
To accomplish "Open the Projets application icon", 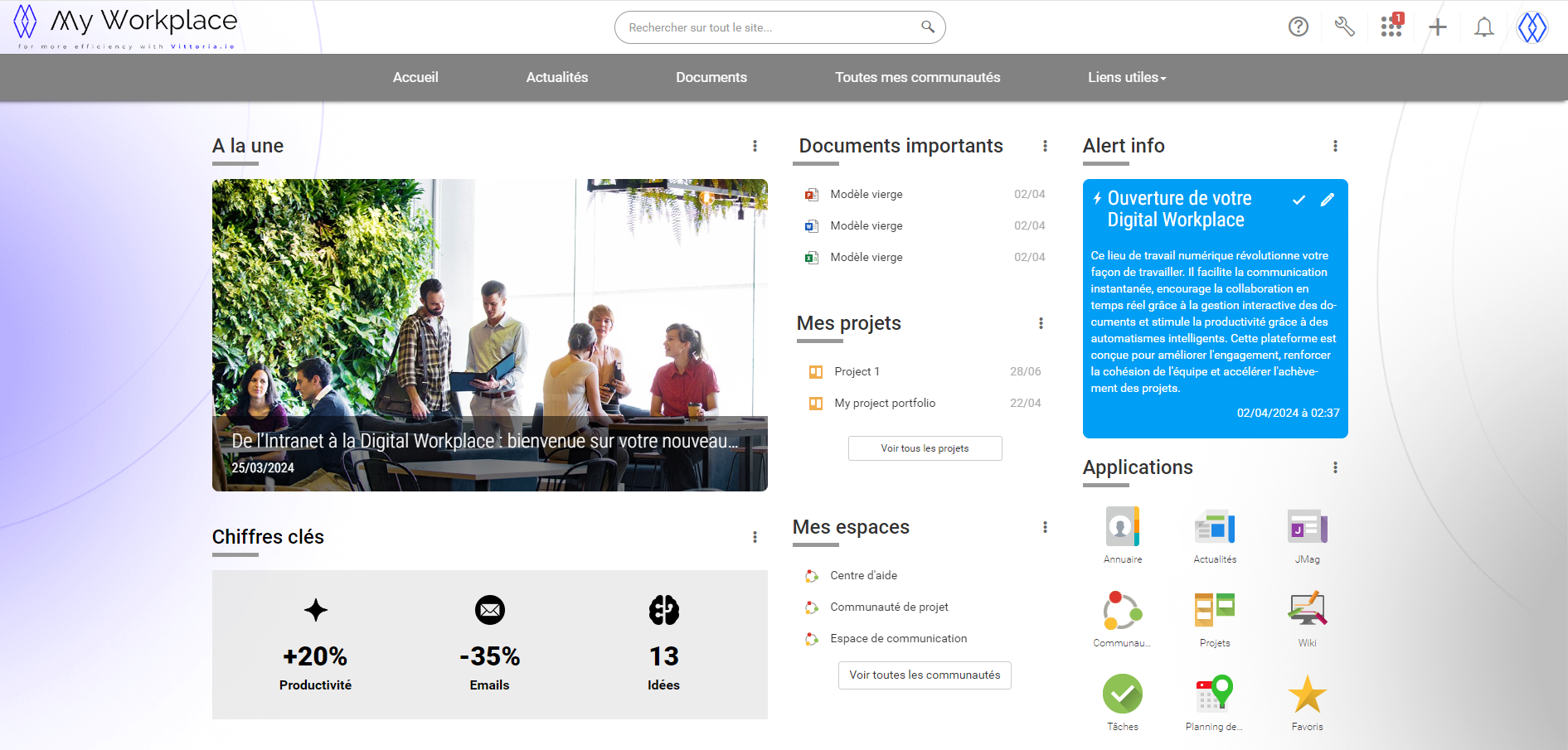I will coord(1215,610).
